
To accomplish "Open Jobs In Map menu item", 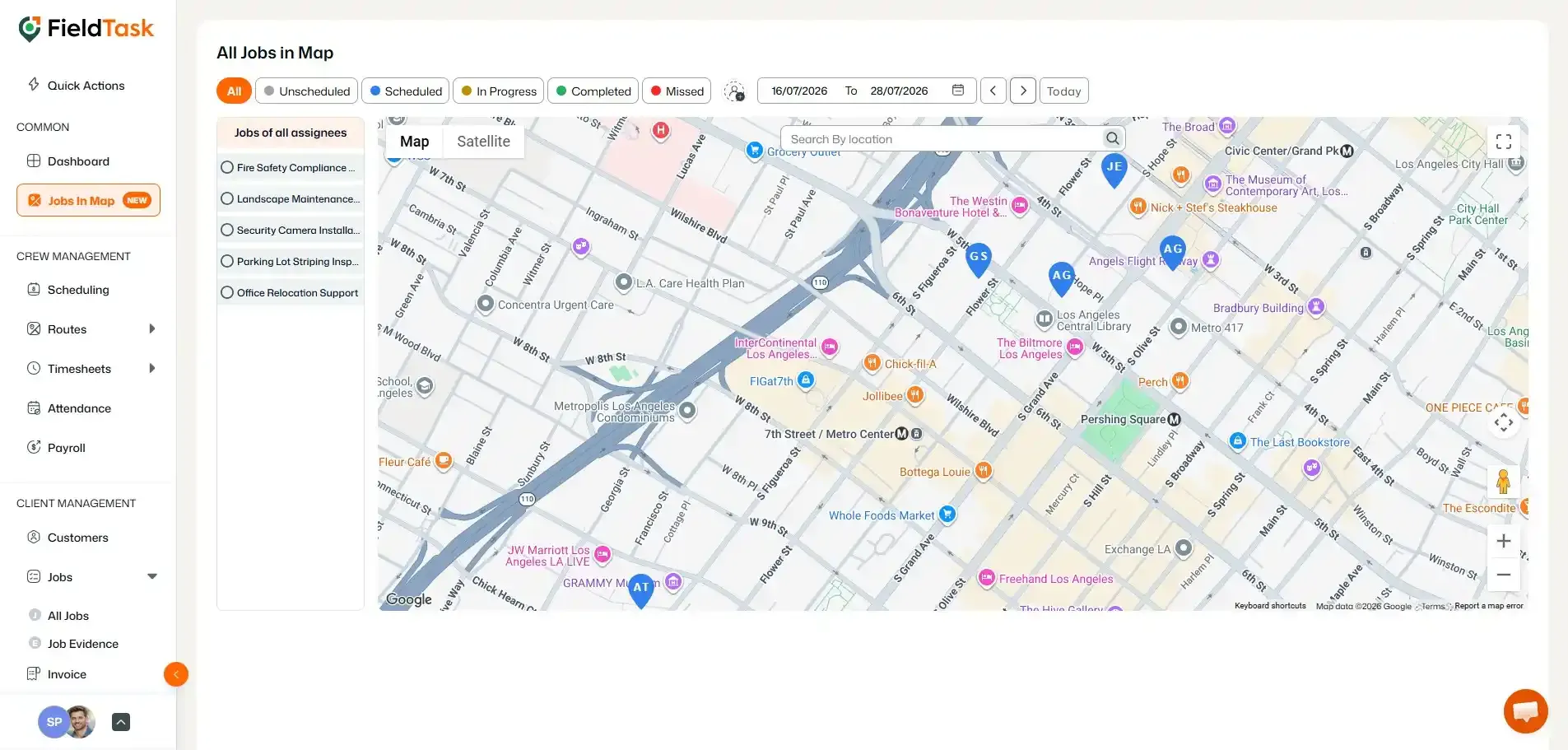I will [88, 200].
